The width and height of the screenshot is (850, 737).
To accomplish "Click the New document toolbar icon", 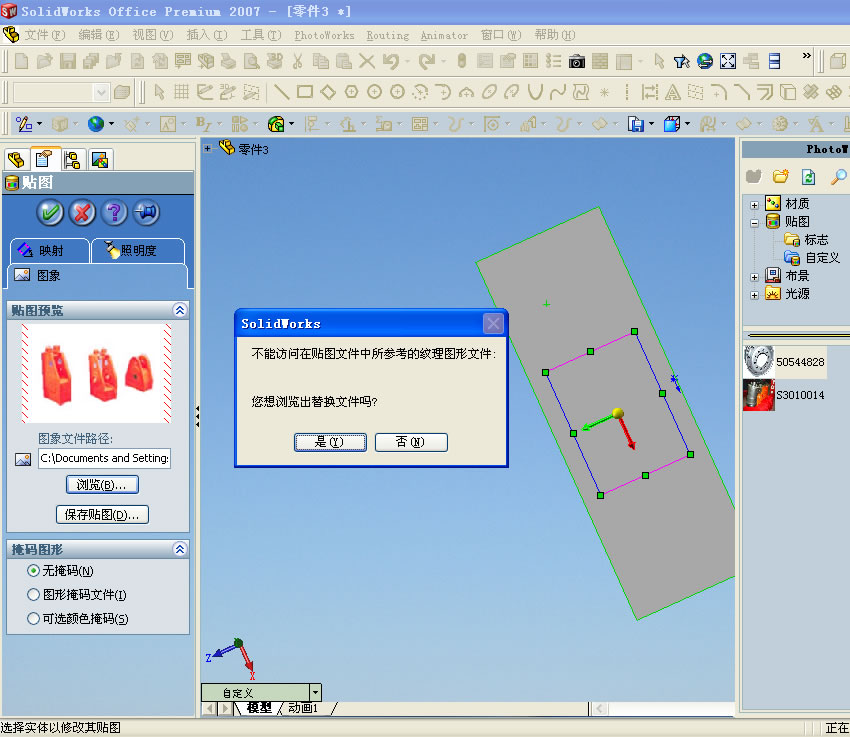I will (x=22, y=61).
